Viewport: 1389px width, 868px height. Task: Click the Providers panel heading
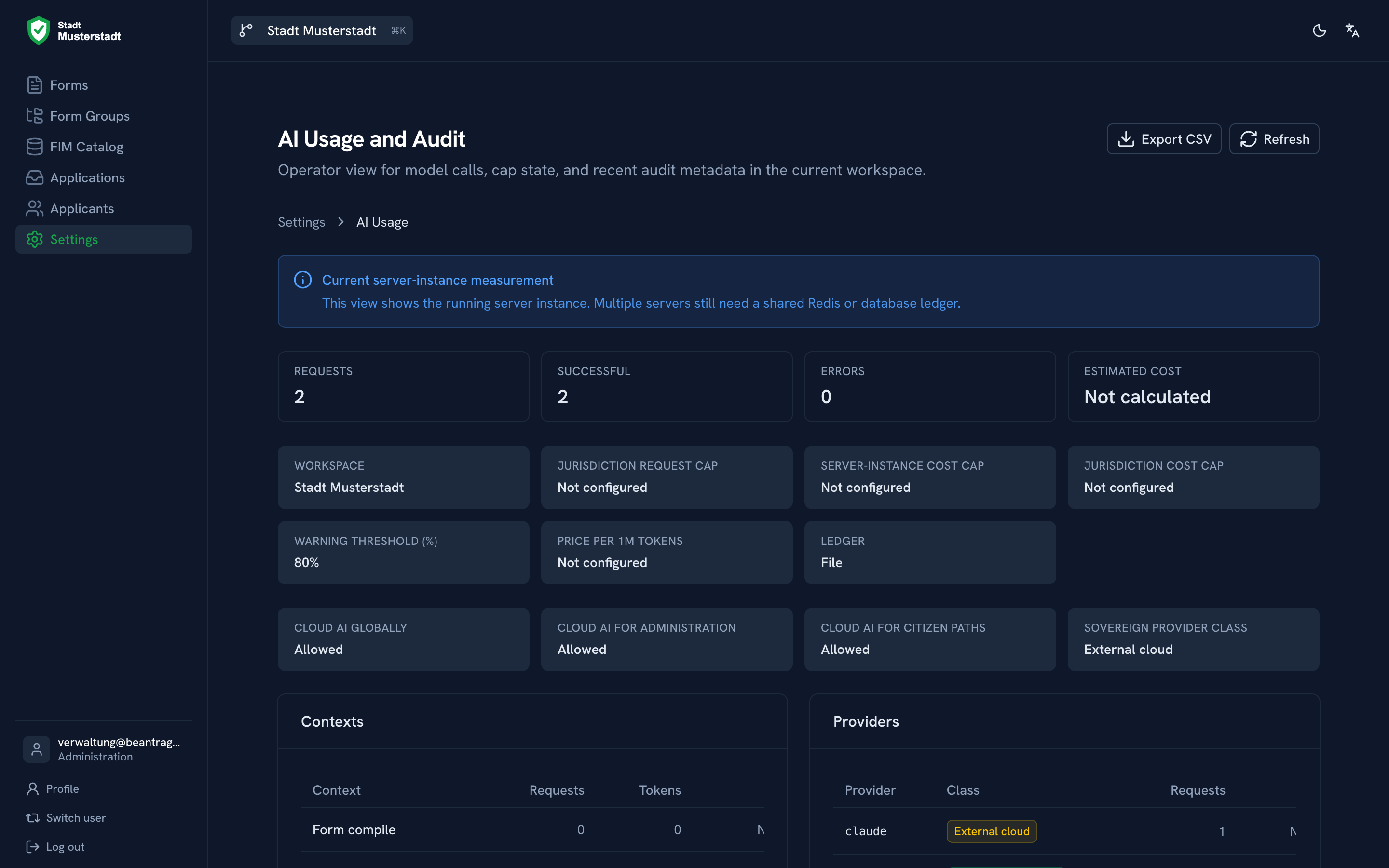point(866,721)
